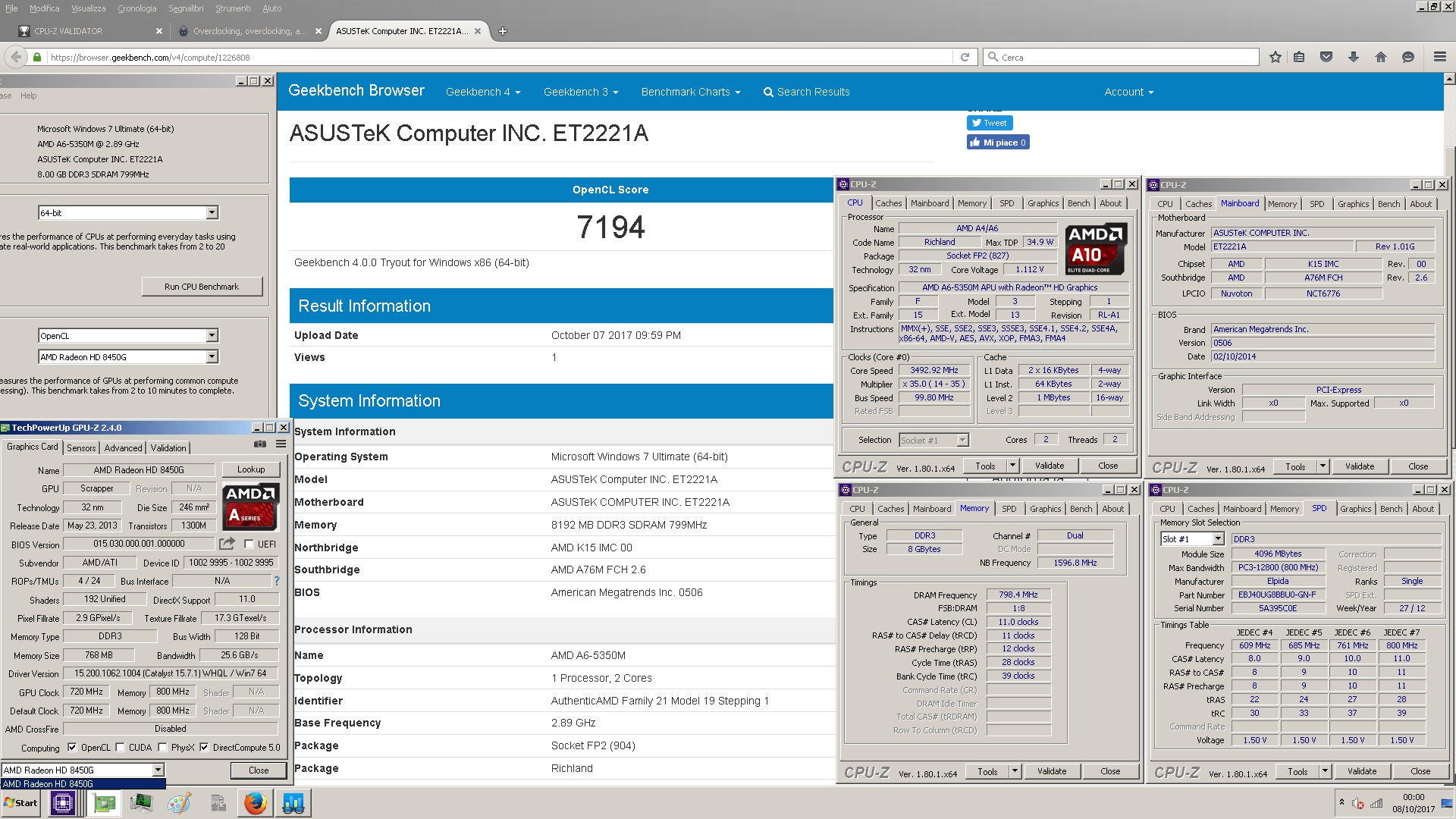
Task: Open the task manager monitor taskbar icon
Action: [x=141, y=802]
